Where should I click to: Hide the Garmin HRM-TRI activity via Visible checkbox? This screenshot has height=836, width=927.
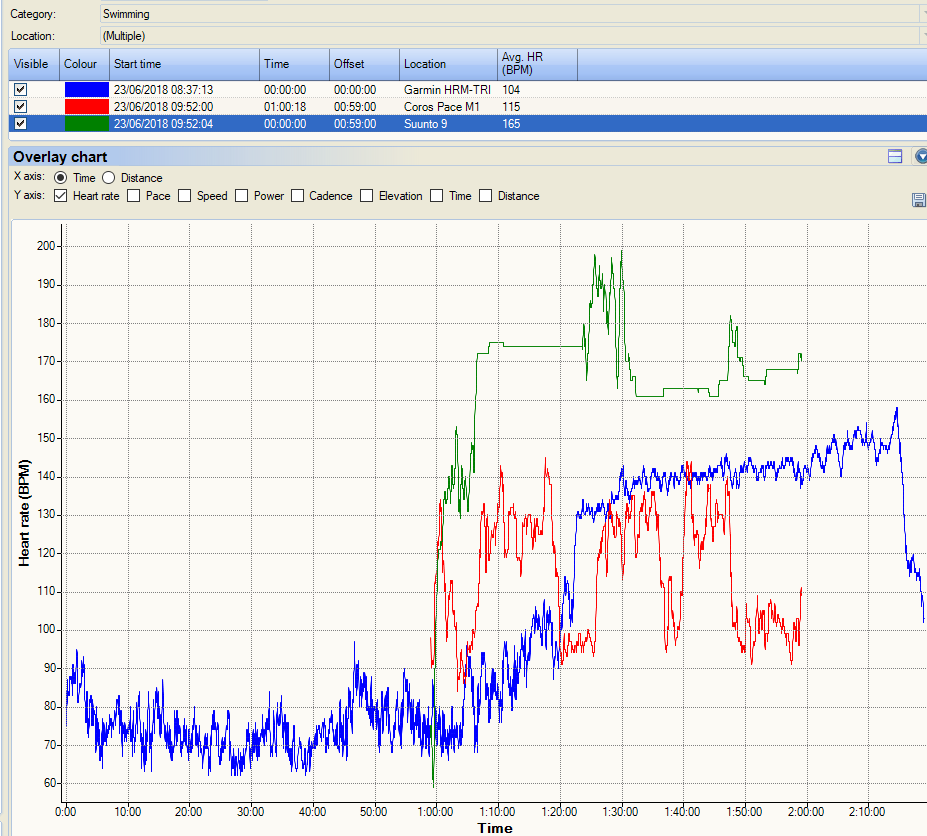click(x=20, y=89)
